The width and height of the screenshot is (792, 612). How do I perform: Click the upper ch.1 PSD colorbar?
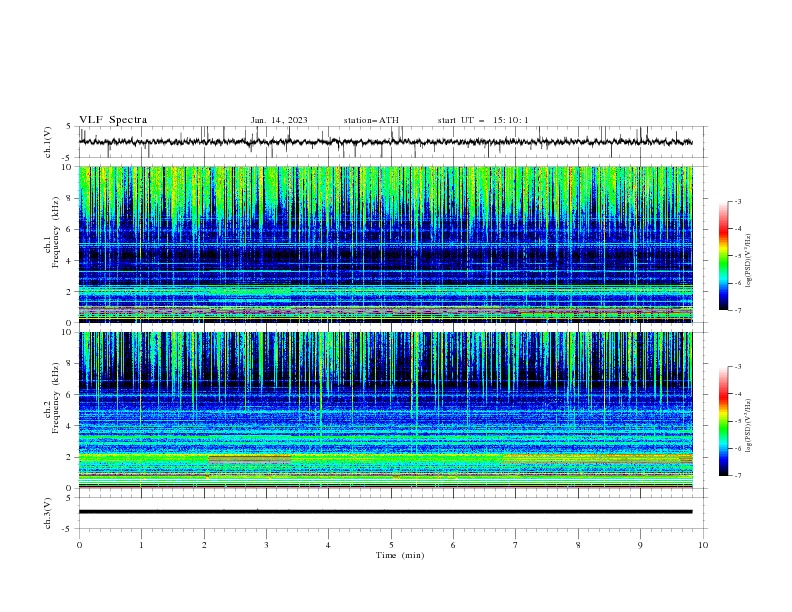pos(723,255)
